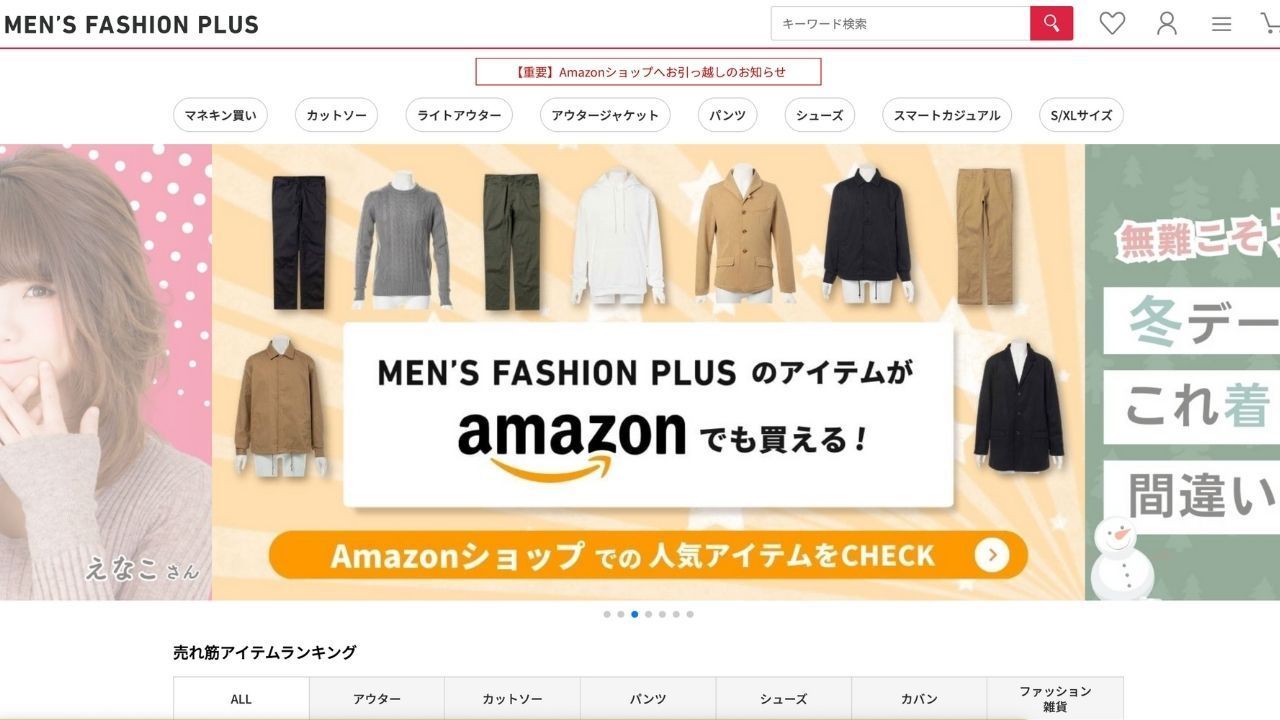The width and height of the screenshot is (1280, 720).
Task: Switch to the アウター ranking tab
Action: tap(377, 699)
